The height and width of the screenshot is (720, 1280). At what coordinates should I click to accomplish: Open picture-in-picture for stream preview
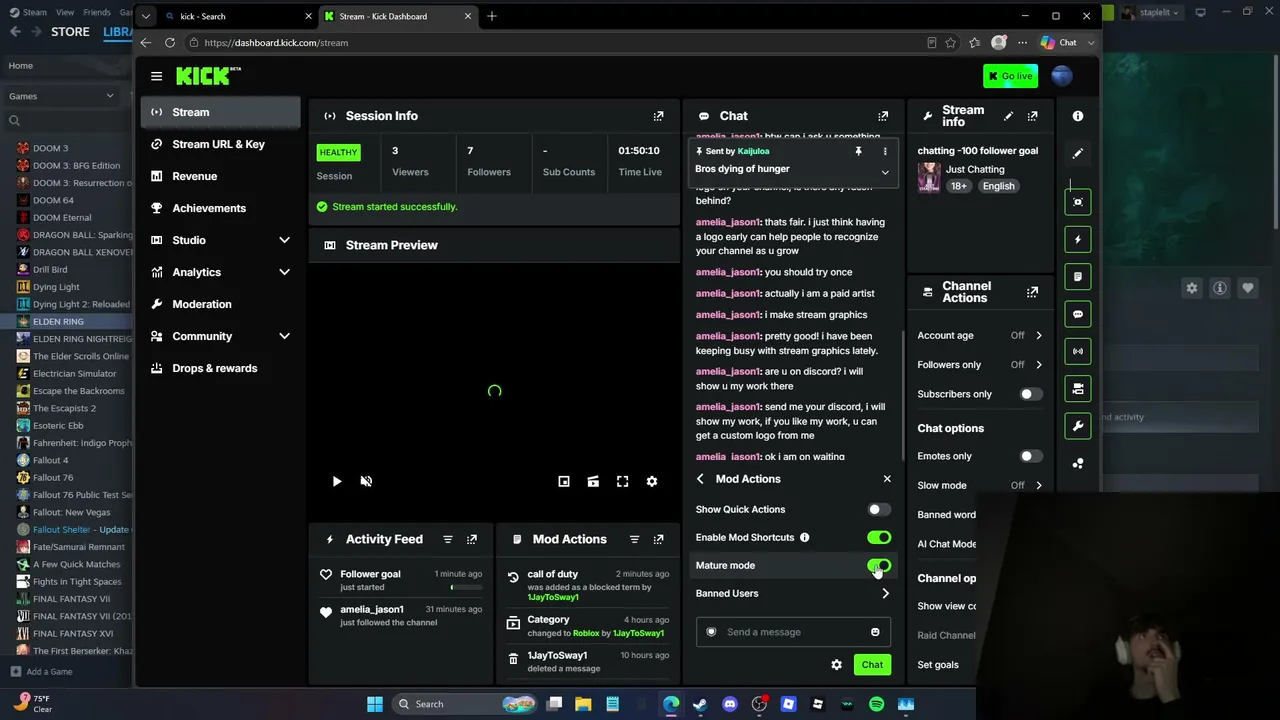(564, 481)
